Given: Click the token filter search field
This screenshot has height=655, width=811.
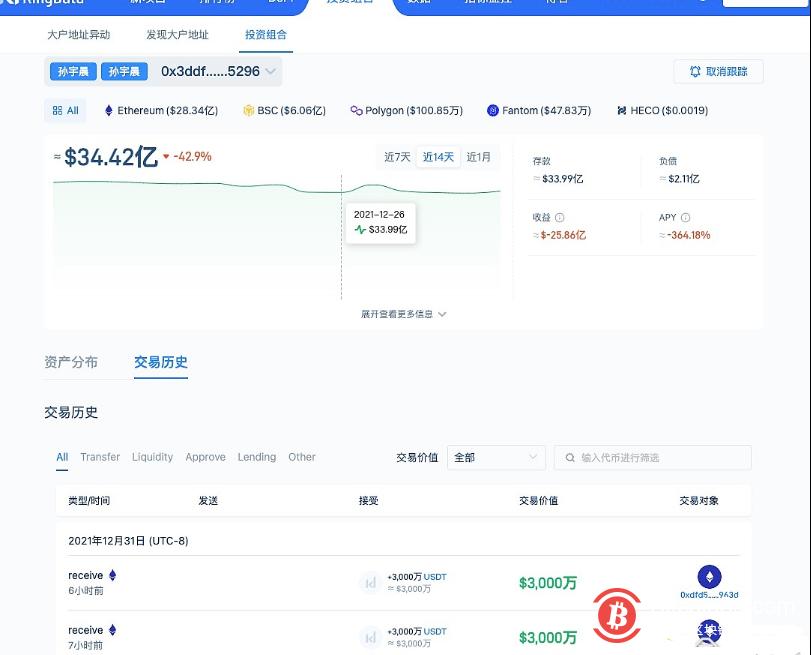Looking at the screenshot, I should point(651,457).
